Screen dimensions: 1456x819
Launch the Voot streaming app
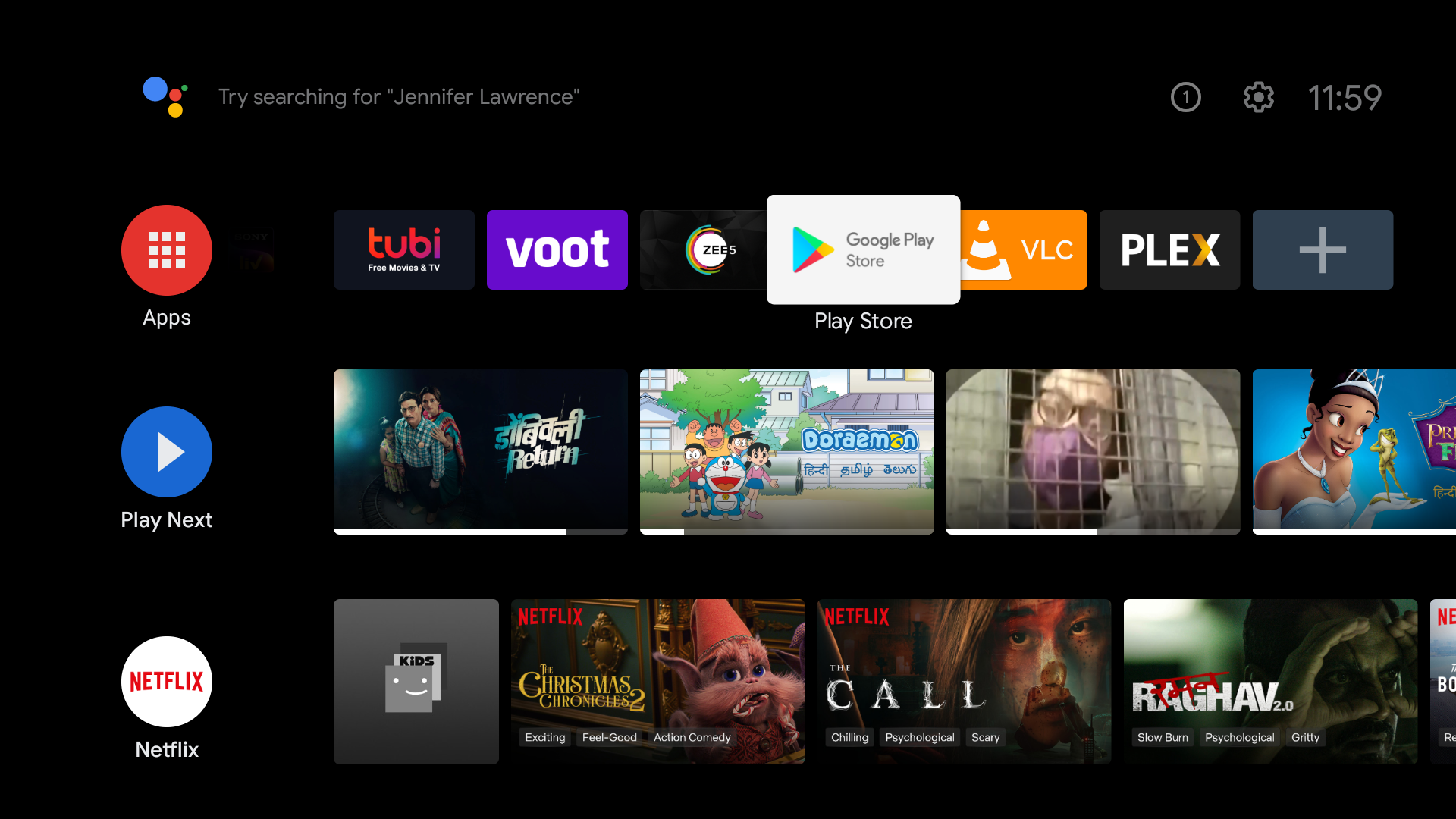pyautogui.click(x=558, y=249)
